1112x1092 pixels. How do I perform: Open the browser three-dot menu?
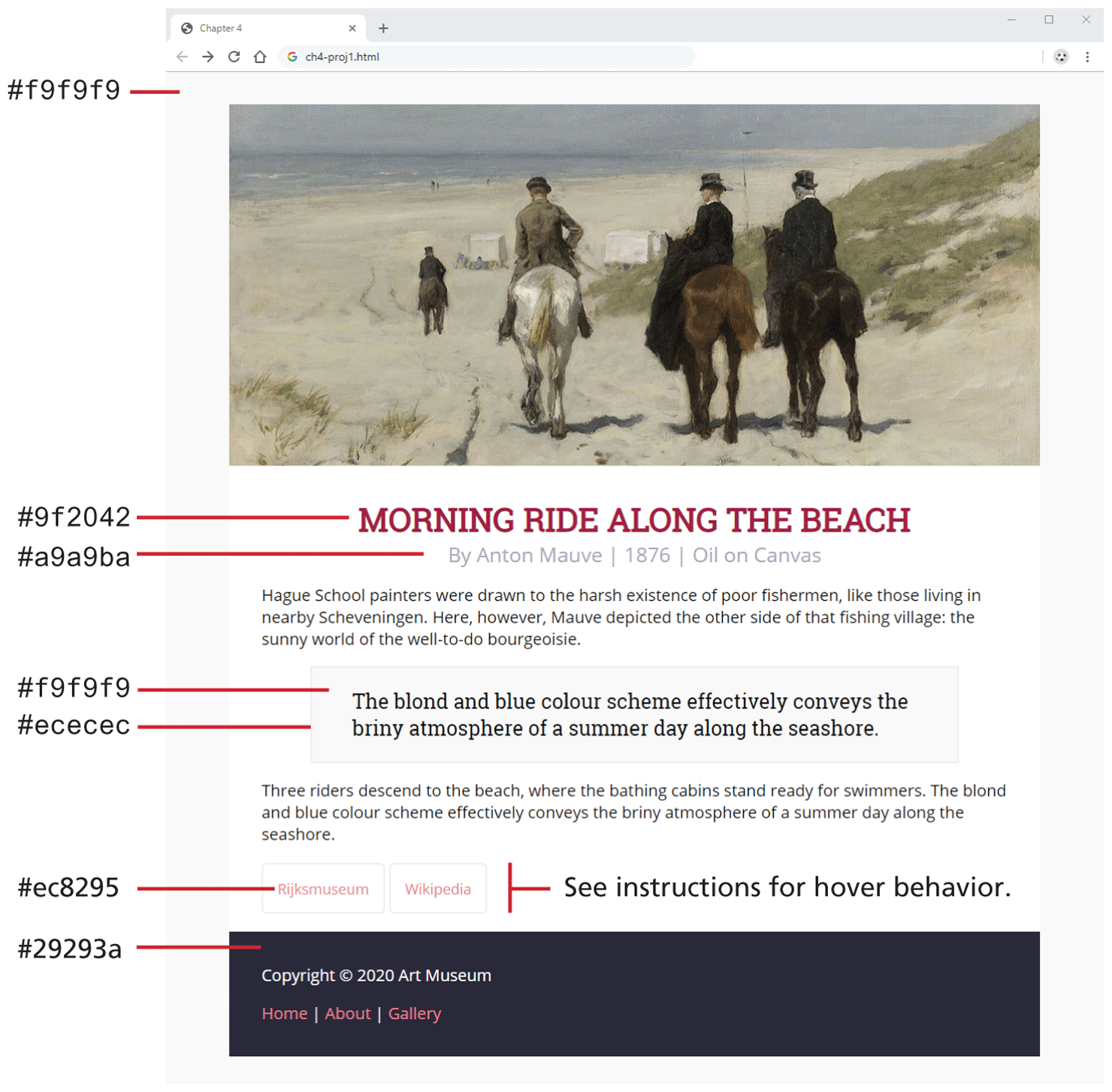point(1087,57)
